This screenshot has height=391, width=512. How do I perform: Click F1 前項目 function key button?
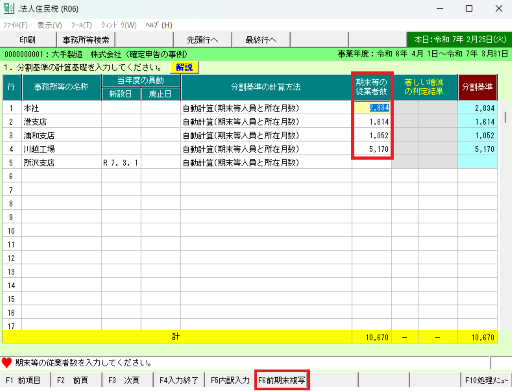pyautogui.click(x=25, y=380)
